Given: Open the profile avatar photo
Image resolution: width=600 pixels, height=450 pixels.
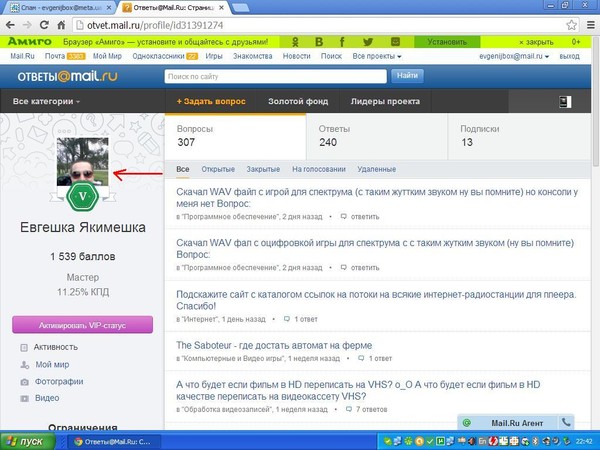Looking at the screenshot, I should click(x=83, y=161).
